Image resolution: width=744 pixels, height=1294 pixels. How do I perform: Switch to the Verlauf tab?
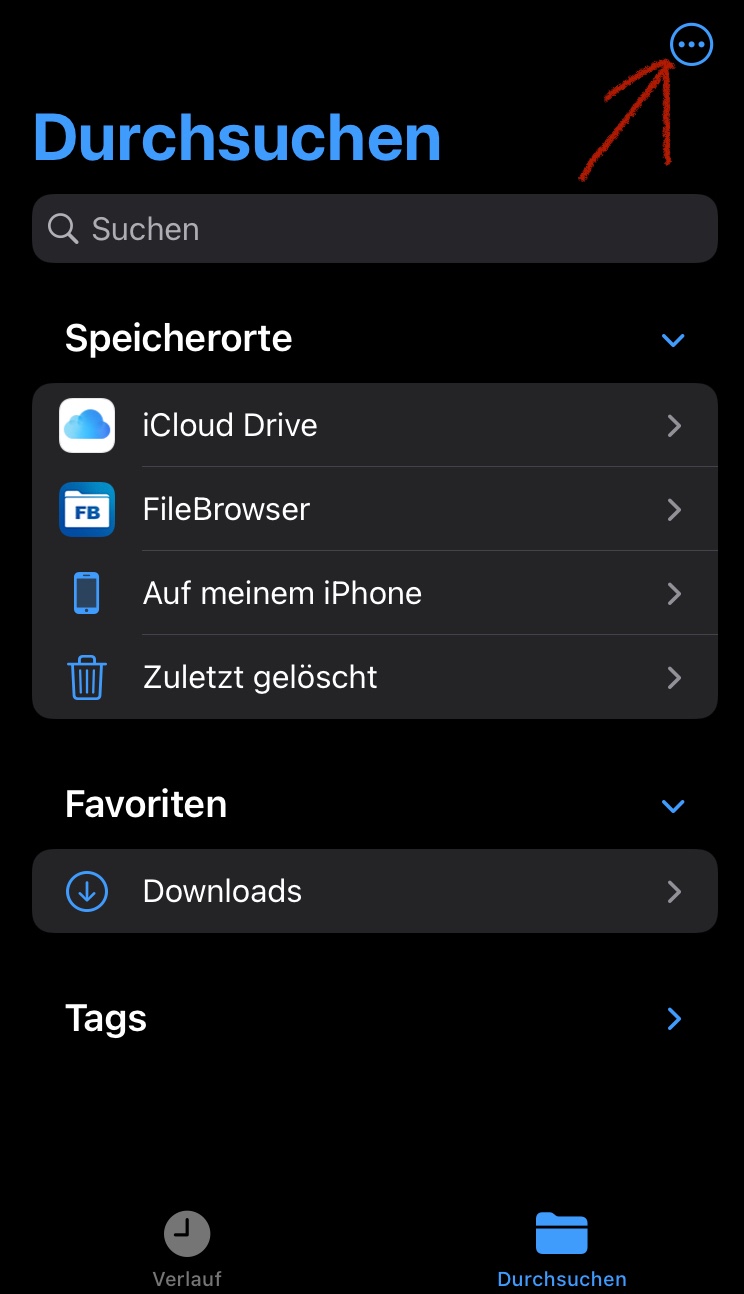click(x=187, y=1278)
